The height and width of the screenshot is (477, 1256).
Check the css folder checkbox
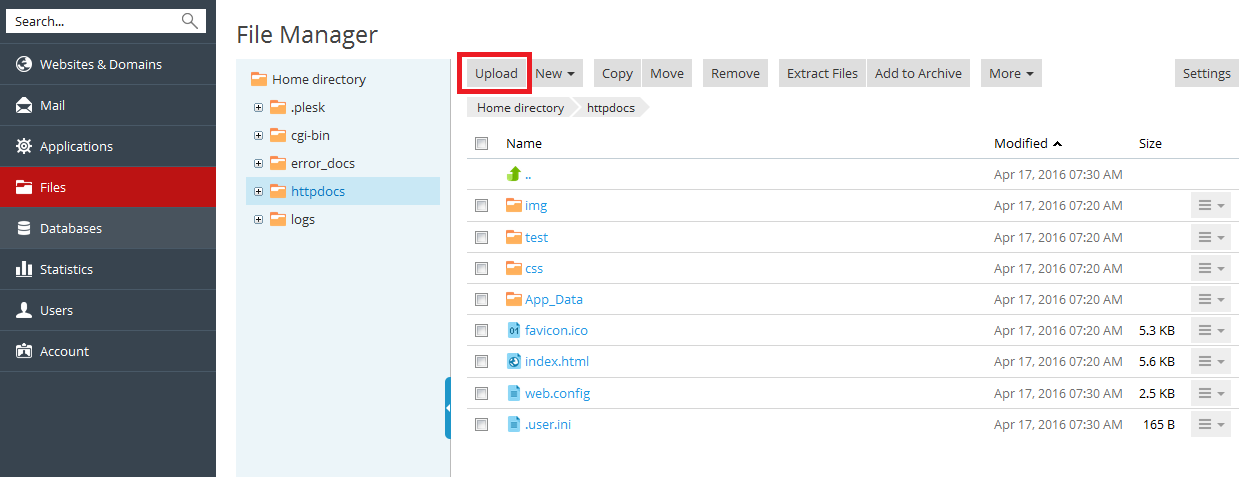481,268
